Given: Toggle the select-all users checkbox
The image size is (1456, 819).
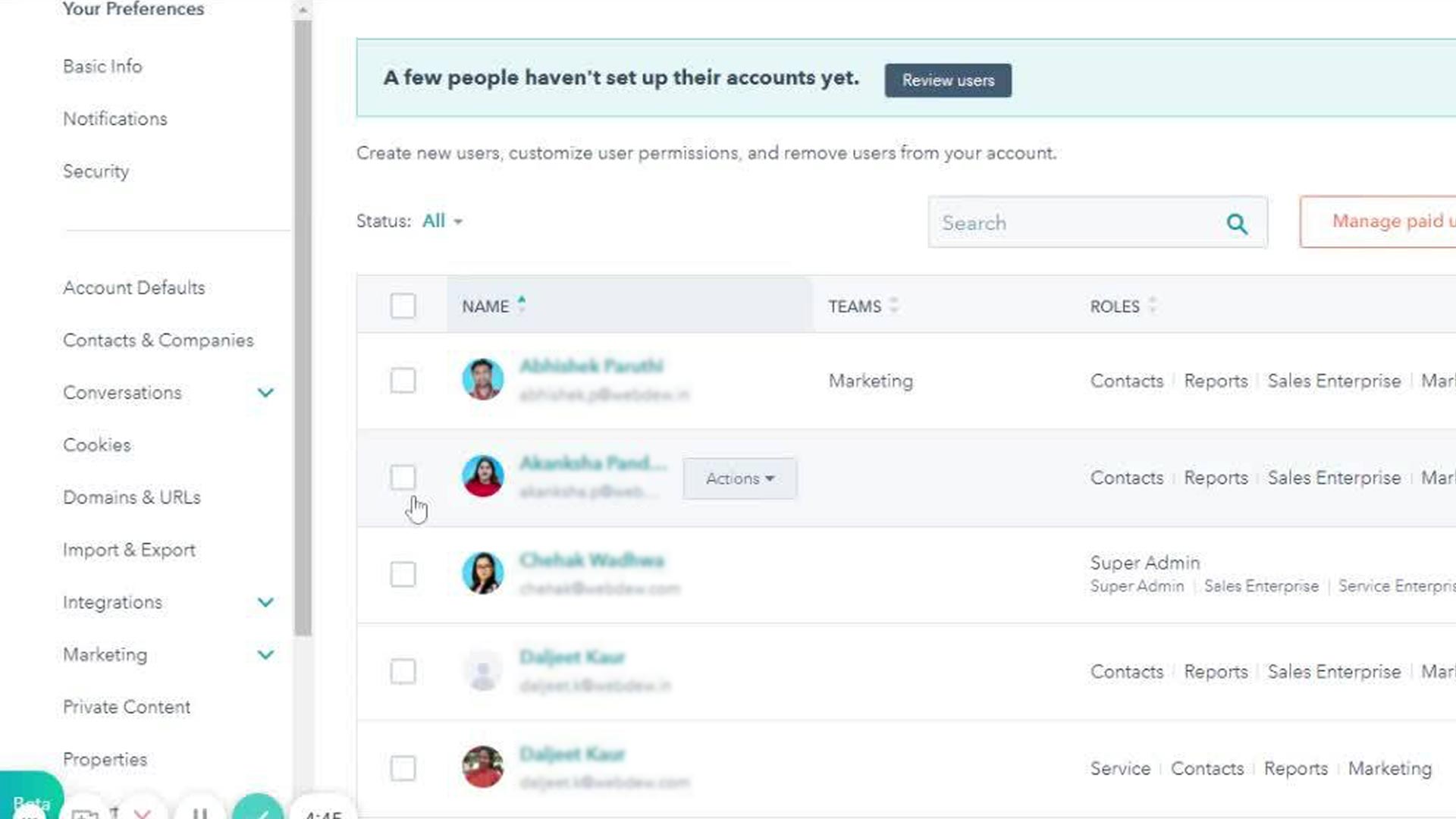Looking at the screenshot, I should coord(403,306).
